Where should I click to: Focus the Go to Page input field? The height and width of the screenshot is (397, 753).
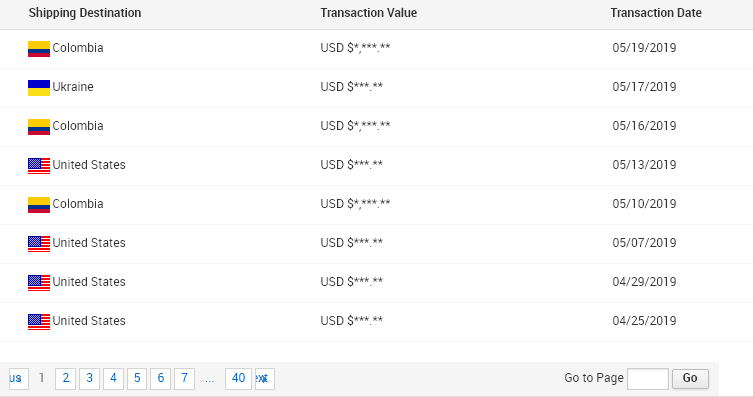pyautogui.click(x=648, y=379)
